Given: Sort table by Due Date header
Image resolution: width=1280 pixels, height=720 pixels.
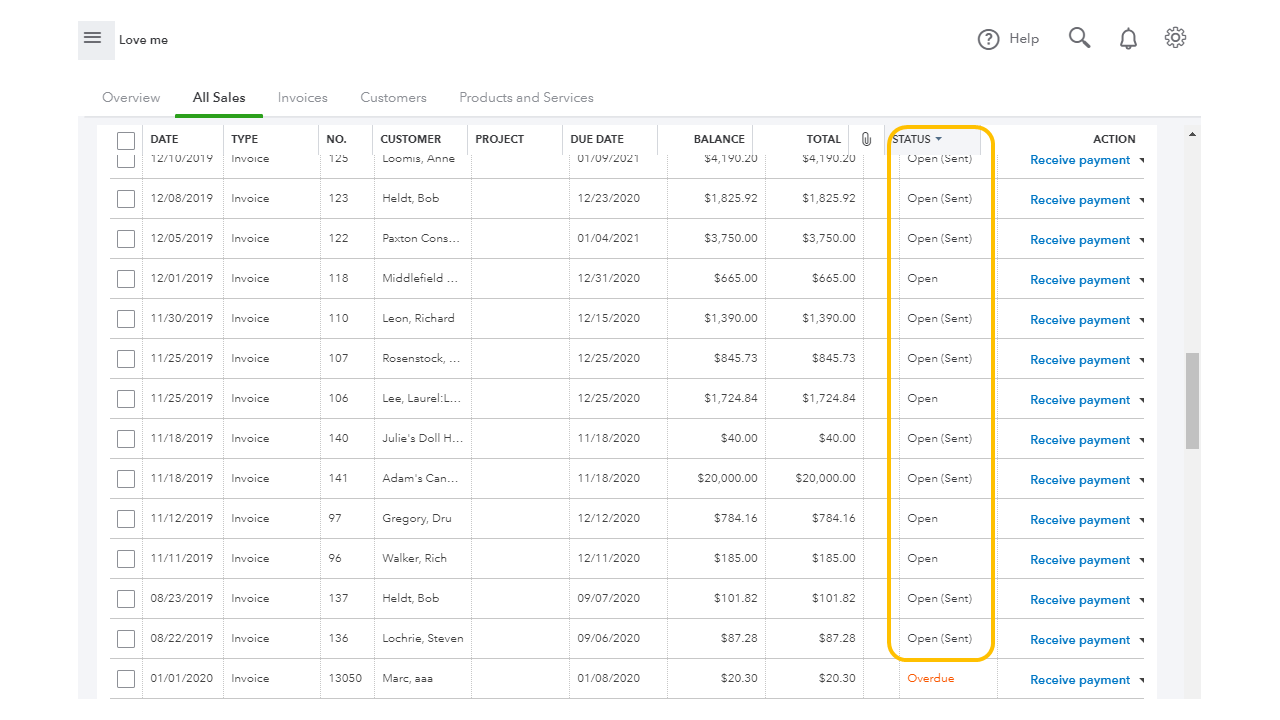Looking at the screenshot, I should tap(597, 139).
